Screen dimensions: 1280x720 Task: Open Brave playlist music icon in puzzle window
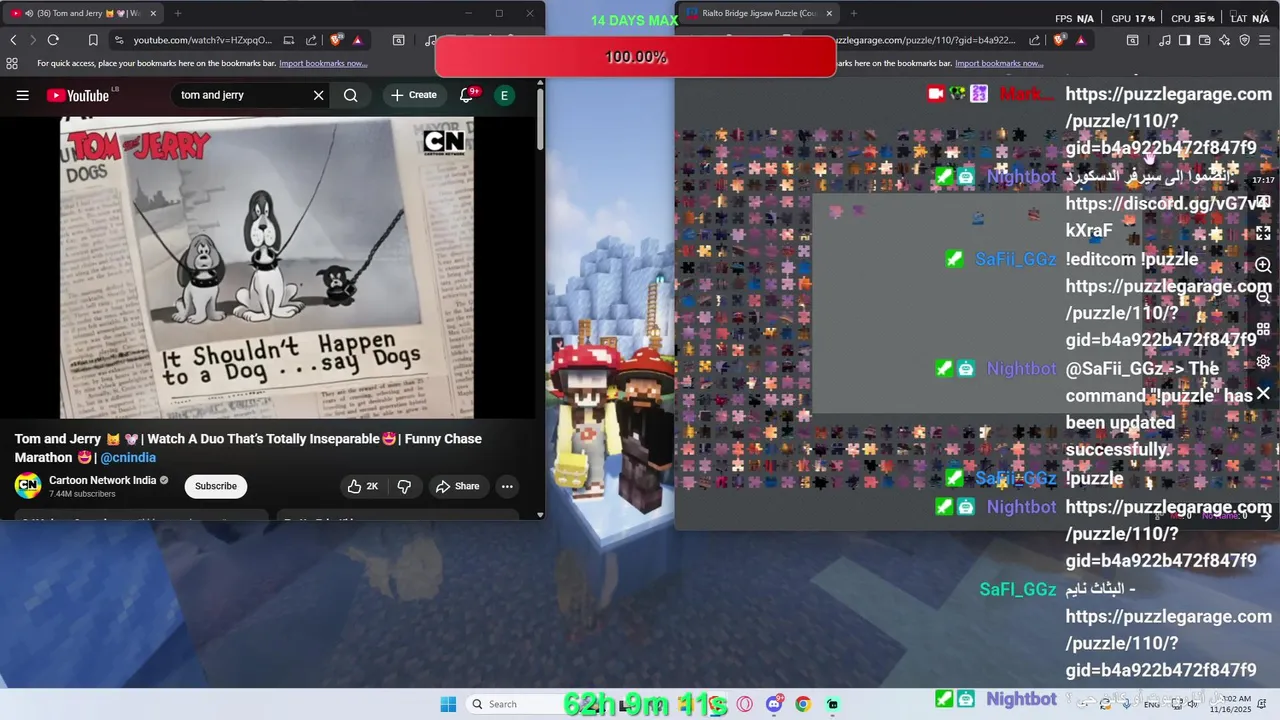[x=1164, y=40]
